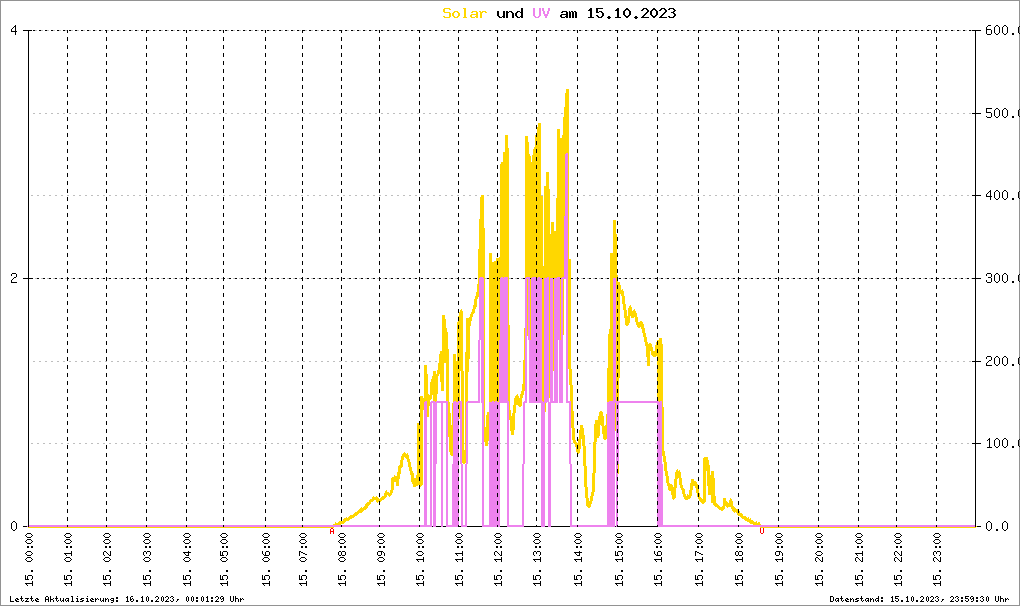Click the right axis value '200.0'
The image size is (1020, 606).
click(x=1000, y=361)
